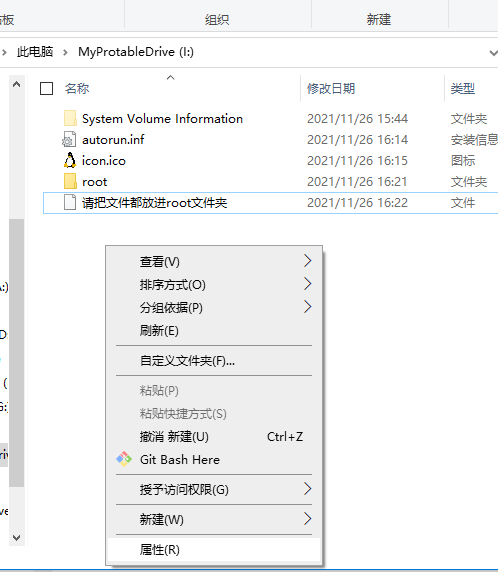Click the penguin icon.ico file icon
The height and width of the screenshot is (572, 498).
point(70,161)
